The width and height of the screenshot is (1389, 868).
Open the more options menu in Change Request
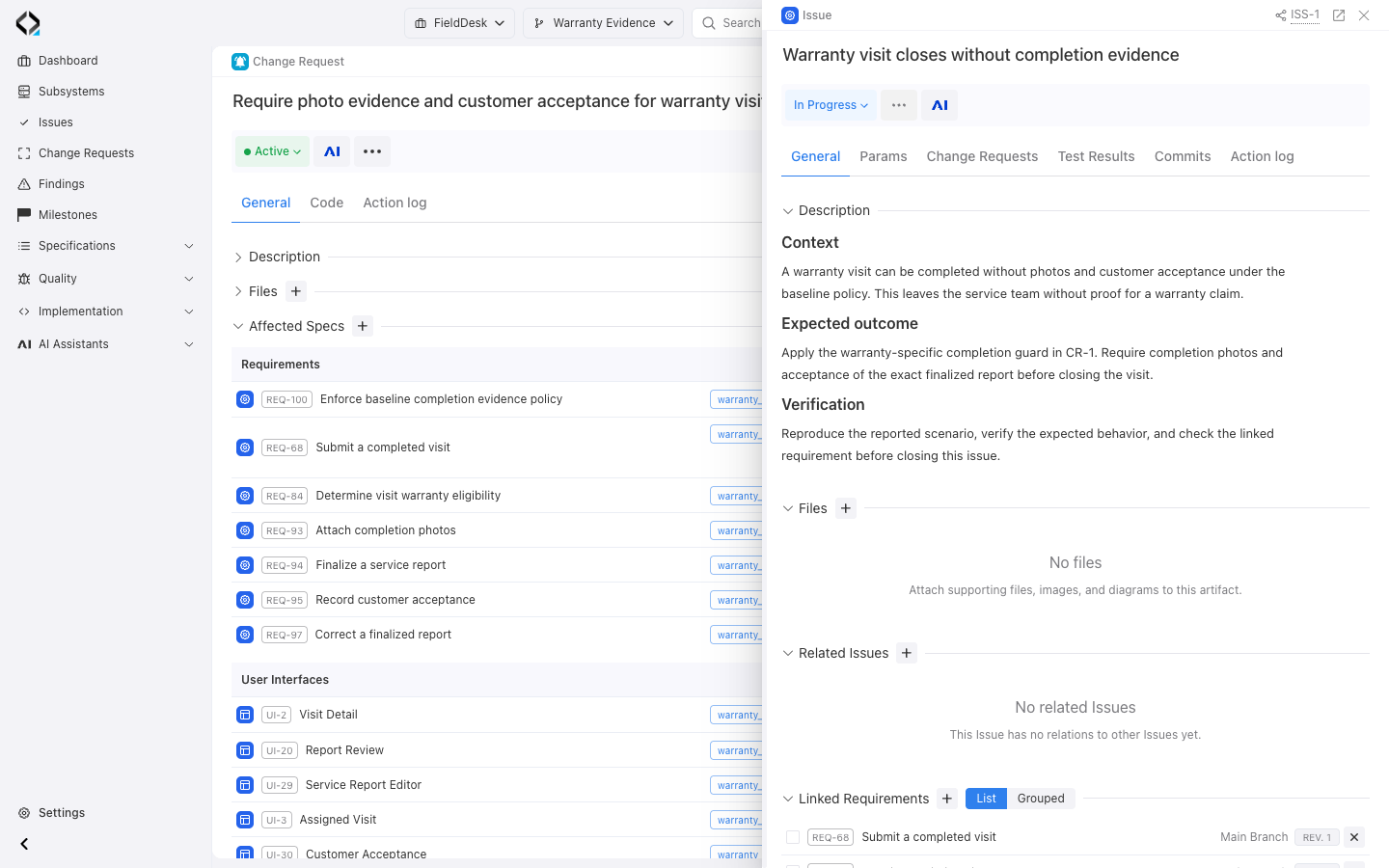pos(372,151)
